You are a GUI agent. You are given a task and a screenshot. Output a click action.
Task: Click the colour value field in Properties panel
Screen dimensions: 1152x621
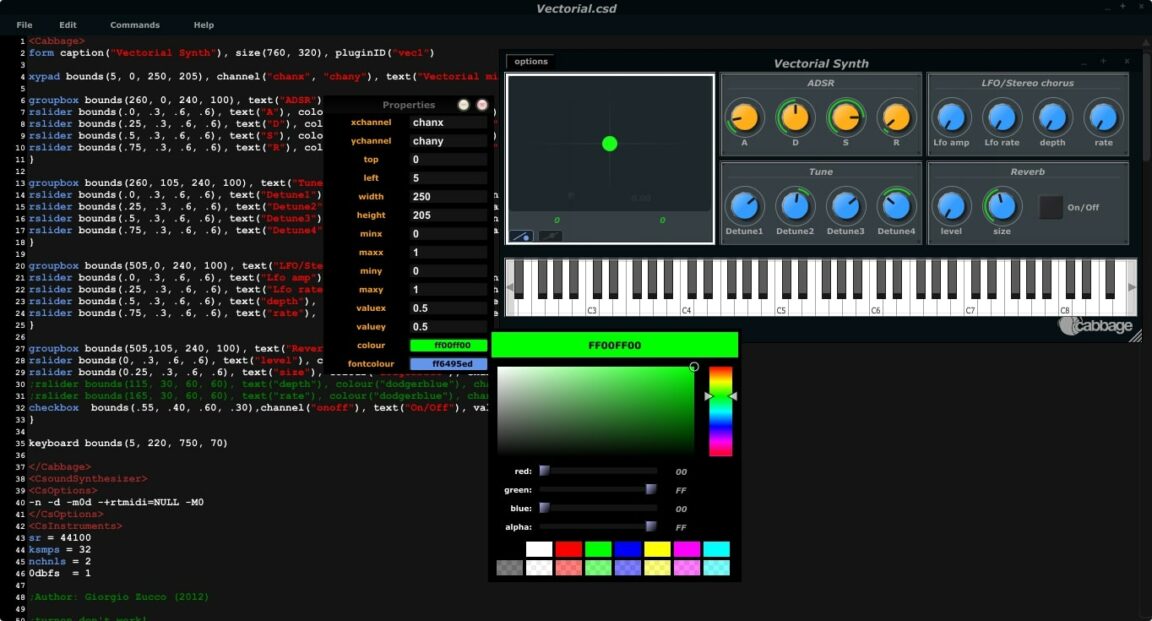tap(448, 344)
